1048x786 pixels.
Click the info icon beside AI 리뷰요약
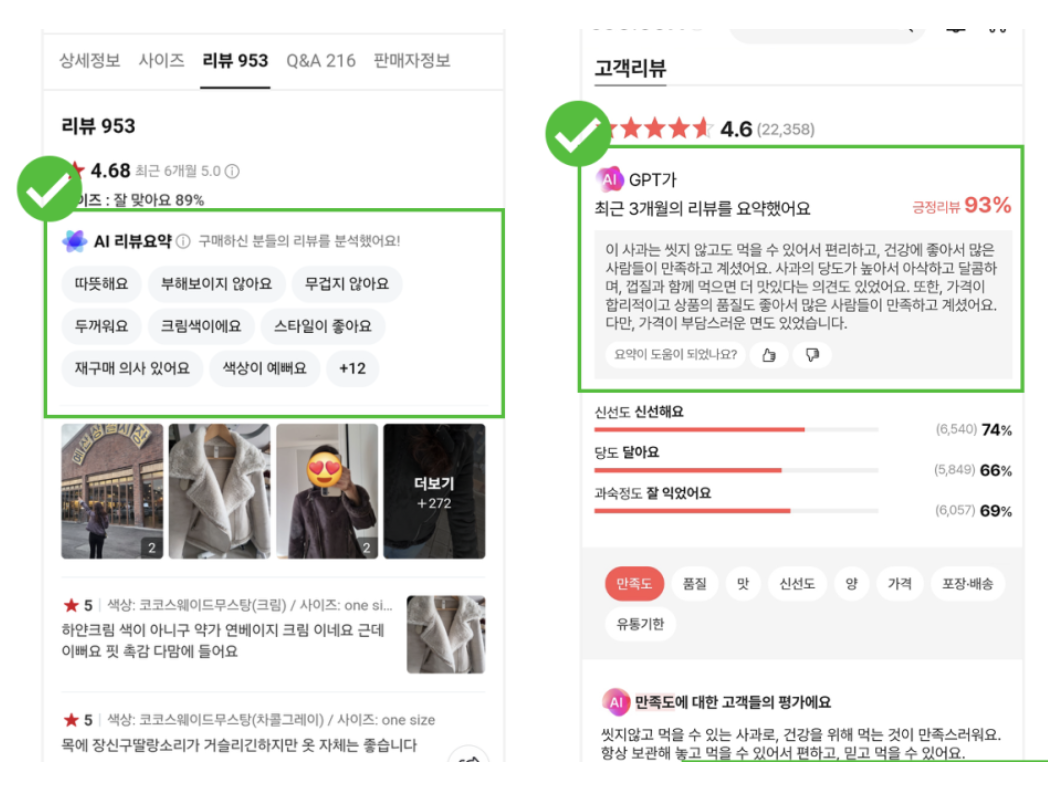(x=183, y=241)
